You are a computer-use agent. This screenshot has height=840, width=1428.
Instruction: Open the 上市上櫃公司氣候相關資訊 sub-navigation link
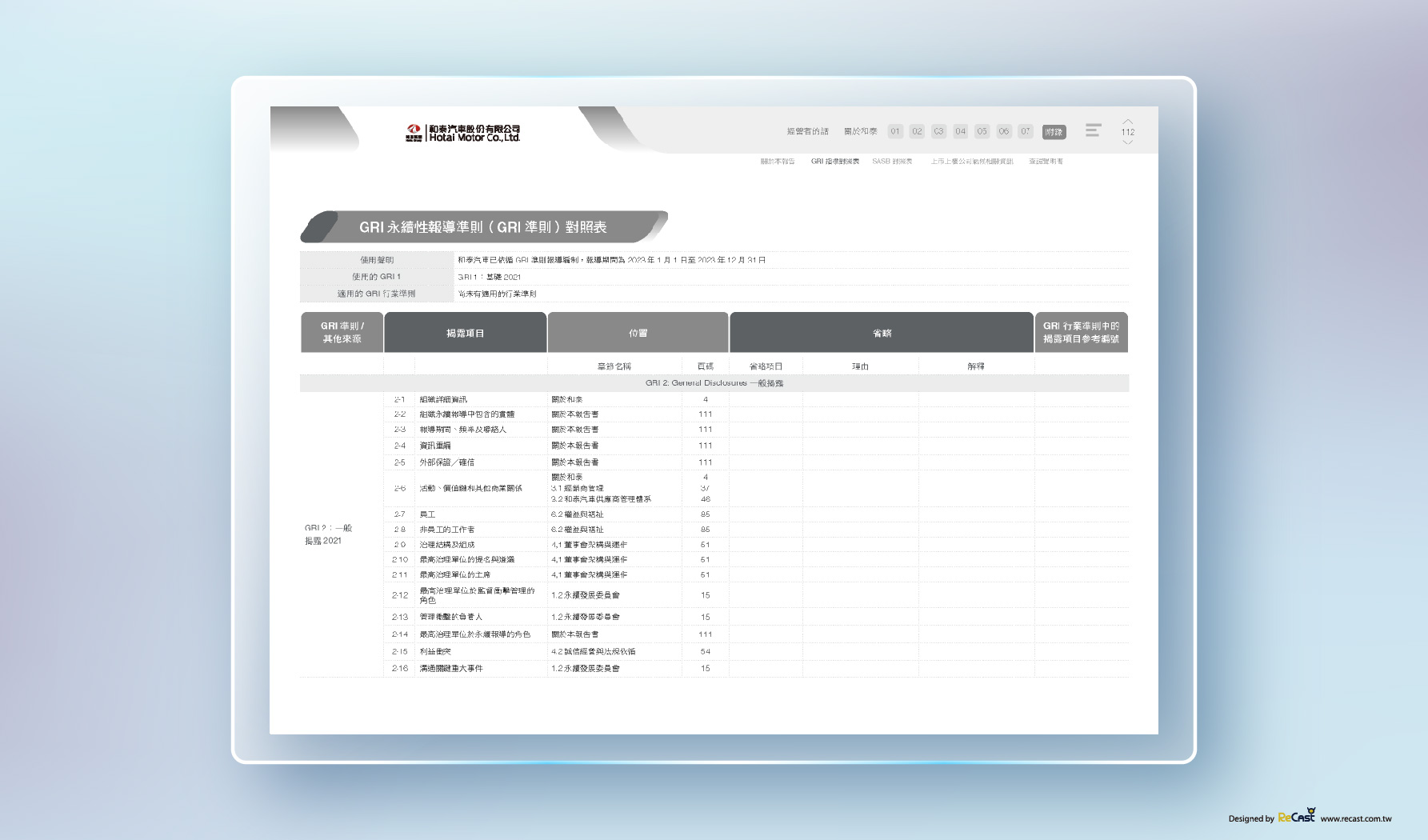tap(971, 162)
